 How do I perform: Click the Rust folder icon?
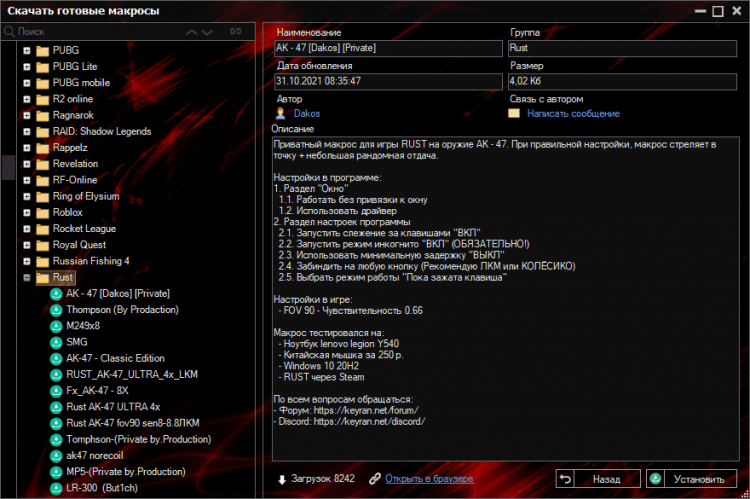tap(42, 277)
